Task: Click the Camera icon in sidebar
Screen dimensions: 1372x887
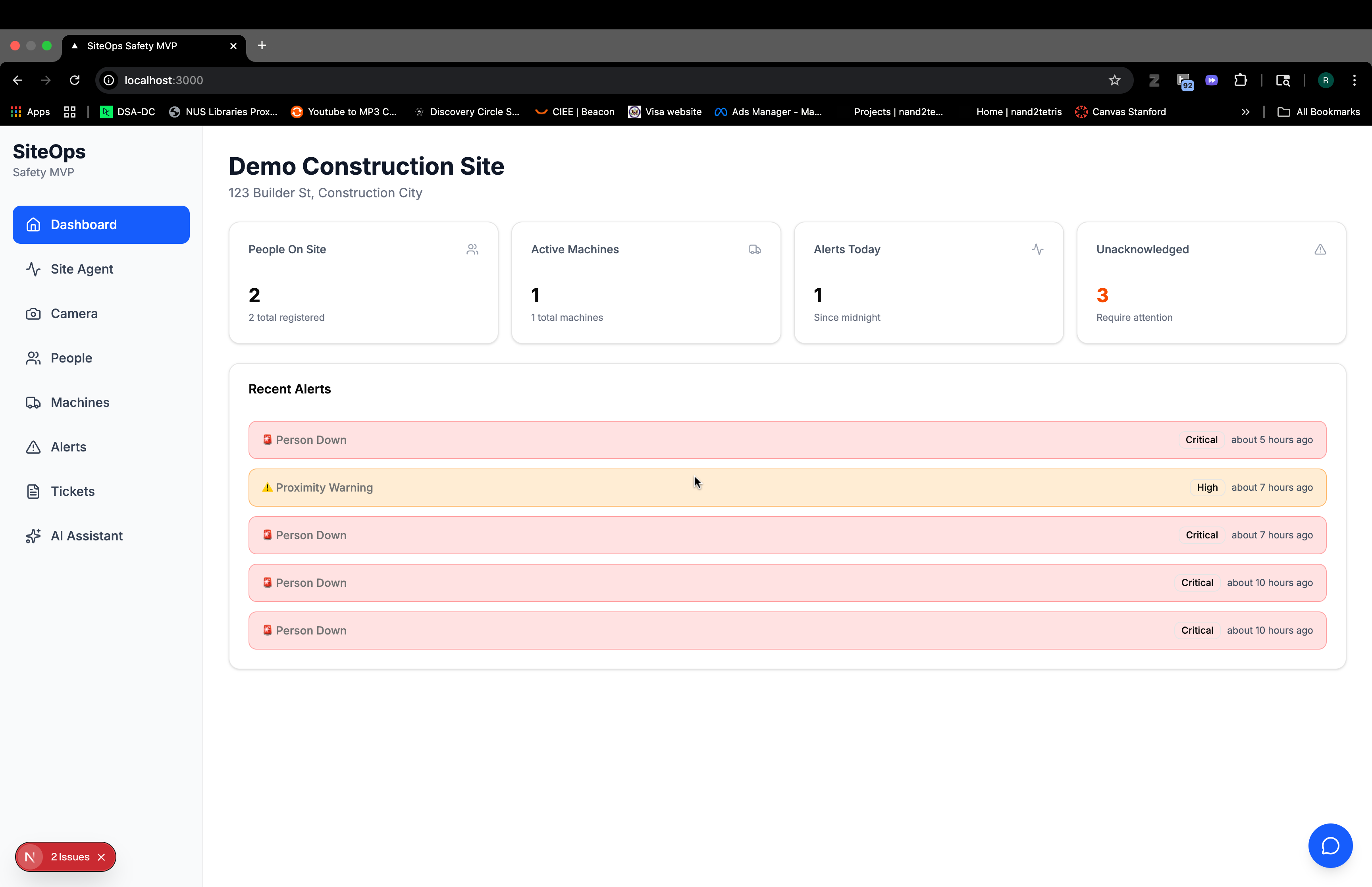Action: click(33, 313)
